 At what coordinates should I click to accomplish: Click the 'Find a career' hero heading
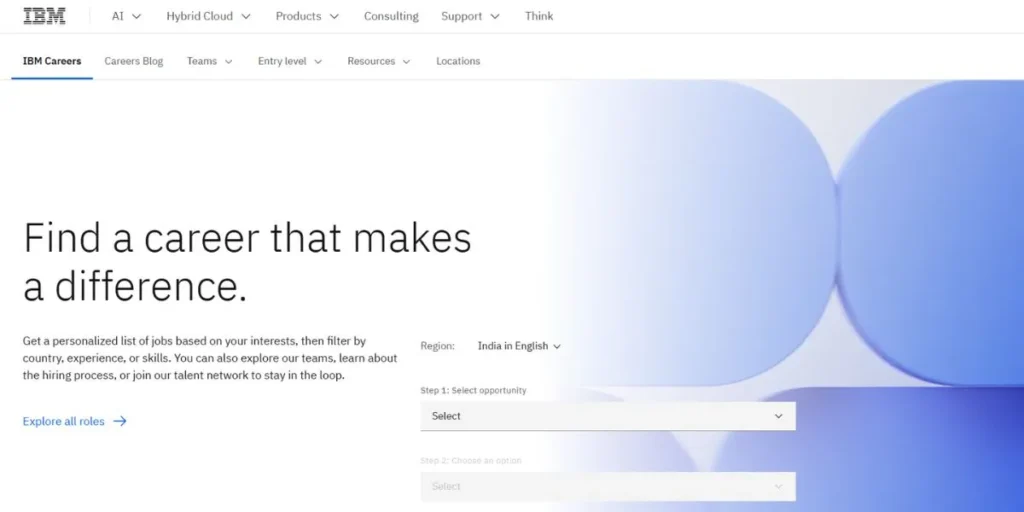(x=247, y=262)
